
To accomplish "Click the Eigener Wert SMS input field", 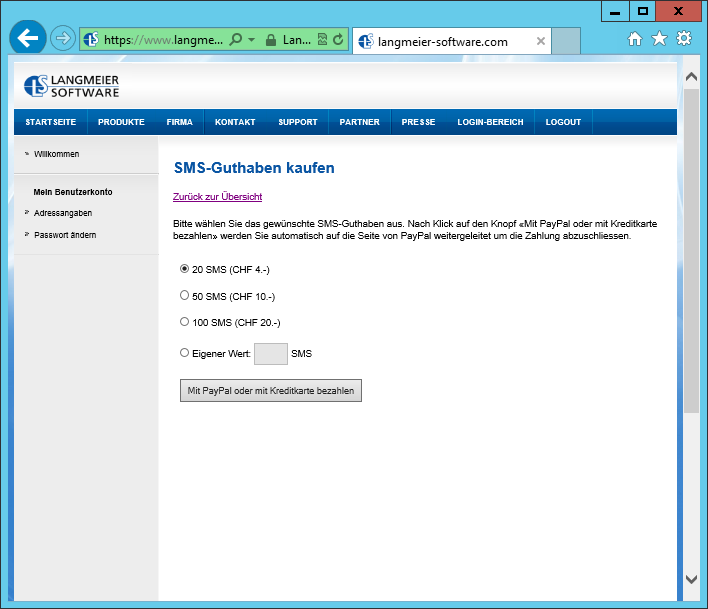I will [x=271, y=354].
